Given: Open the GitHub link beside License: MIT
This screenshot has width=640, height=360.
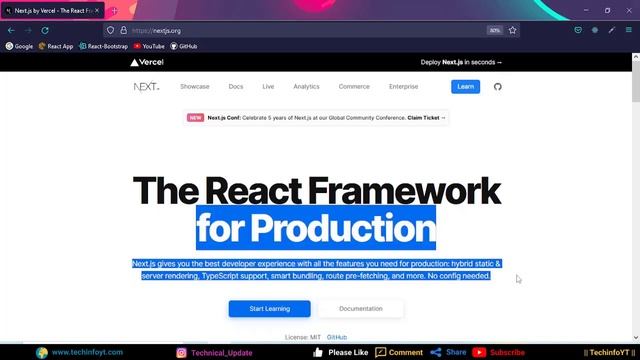Looking at the screenshot, I should tap(337, 337).
